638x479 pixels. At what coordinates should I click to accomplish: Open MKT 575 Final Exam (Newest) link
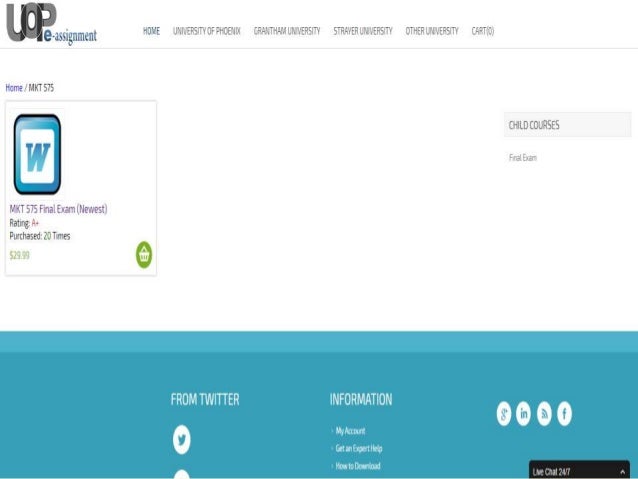(58, 209)
